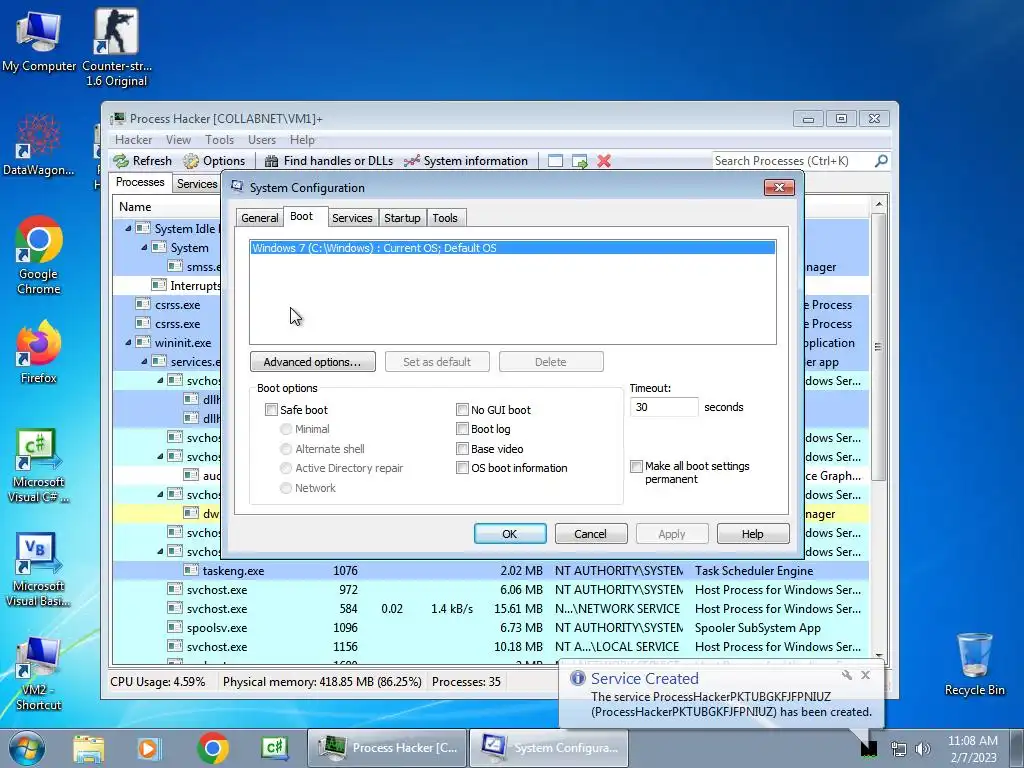Viewport: 1024px width, 768px height.
Task: Click the red X terminate toolbar icon
Action: coord(604,161)
